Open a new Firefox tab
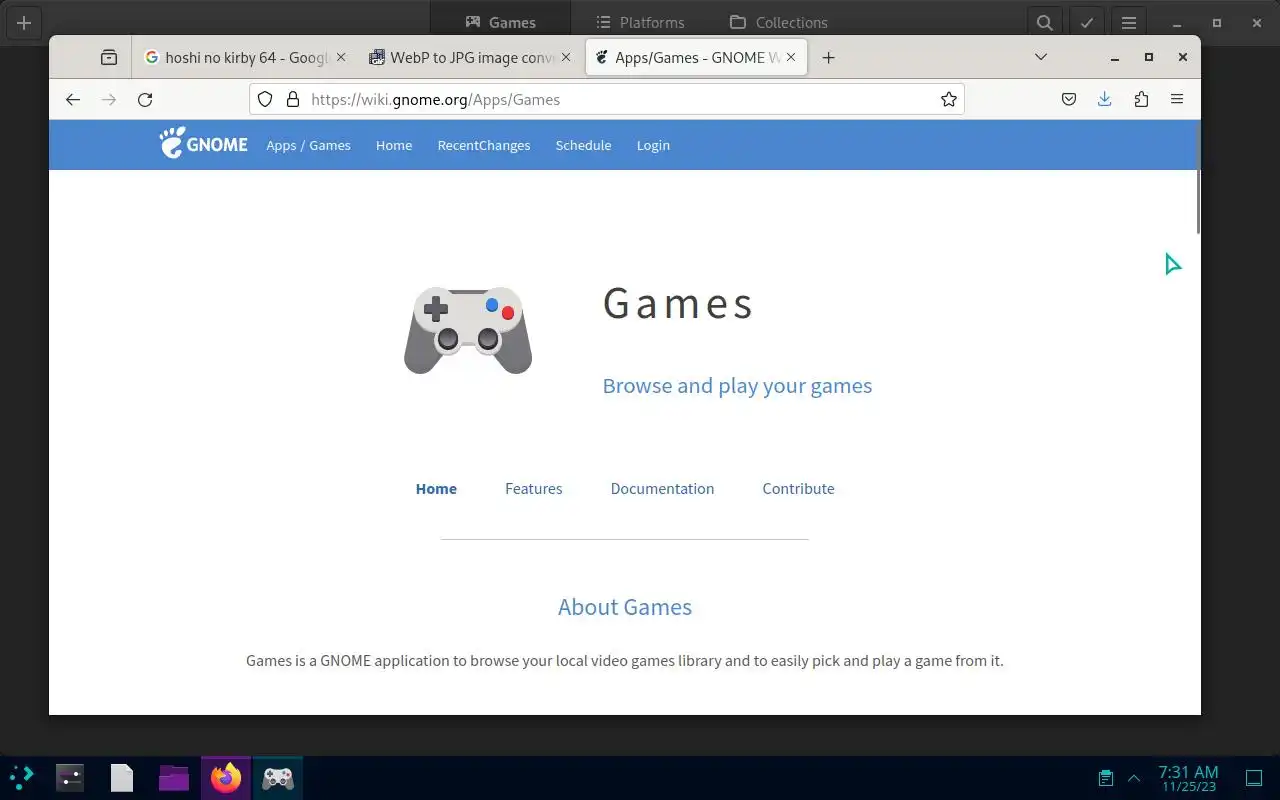The width and height of the screenshot is (1280, 800). [828, 58]
